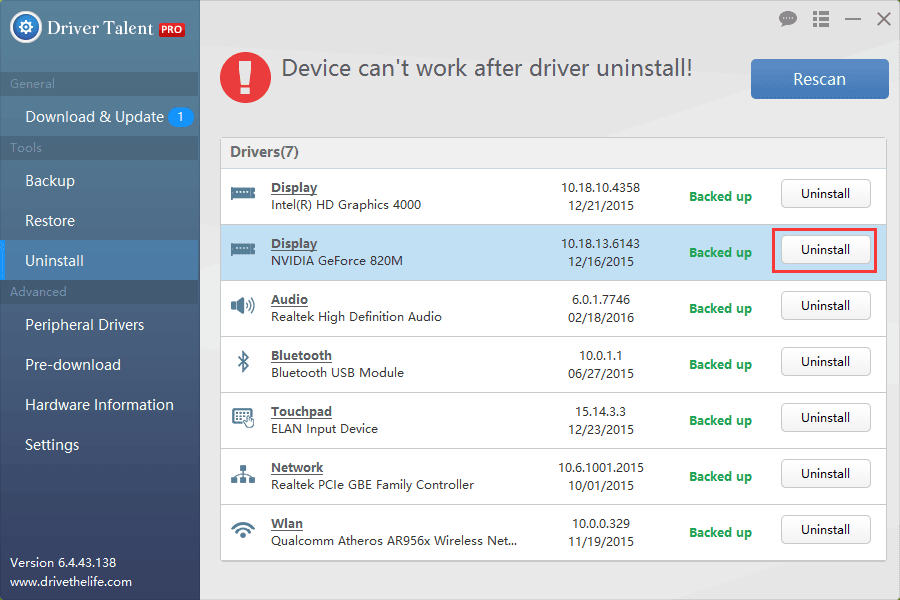The height and width of the screenshot is (600, 900).
Task: Click Backed up status for Intel display
Action: 720,196
